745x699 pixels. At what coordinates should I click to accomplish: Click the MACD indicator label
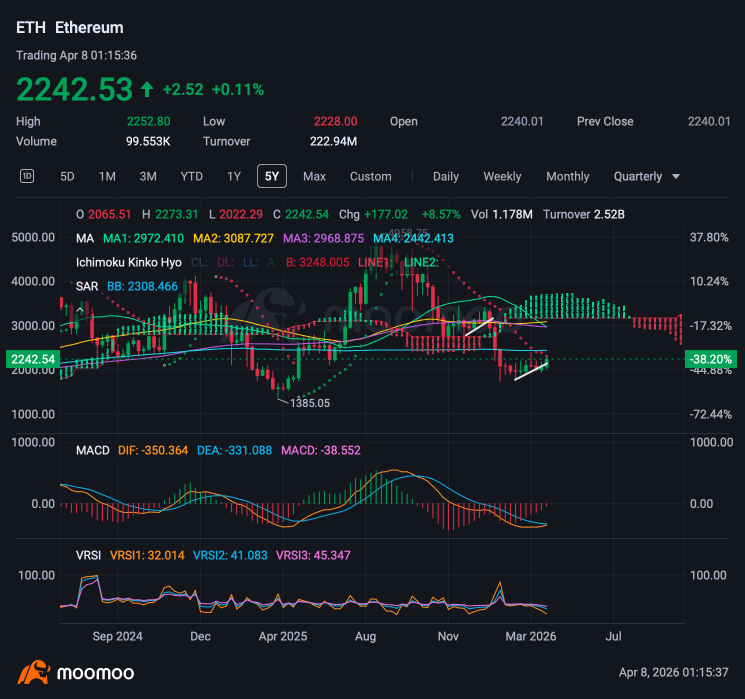click(x=93, y=450)
